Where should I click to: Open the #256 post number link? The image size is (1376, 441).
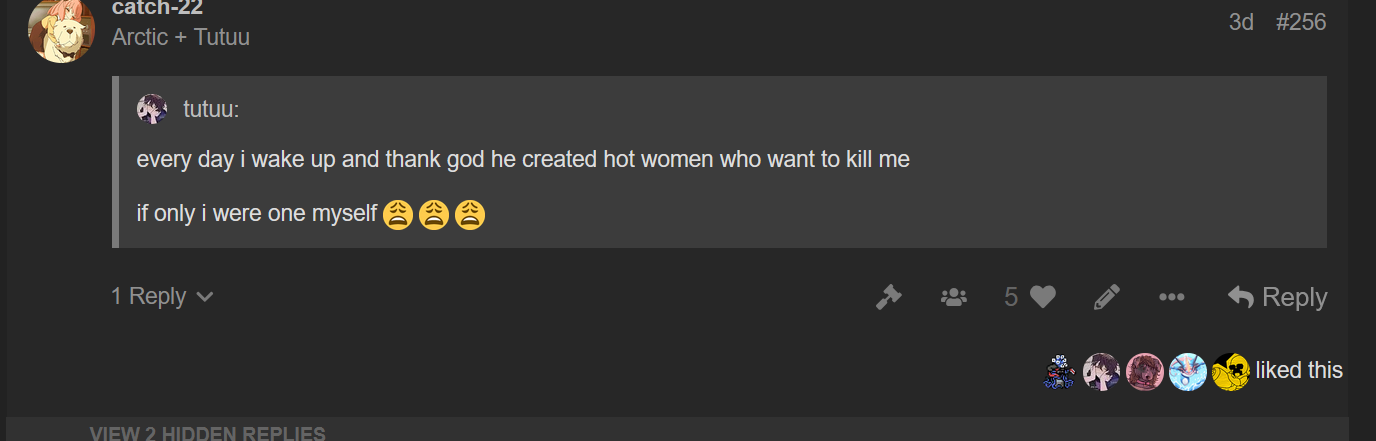click(x=1300, y=22)
